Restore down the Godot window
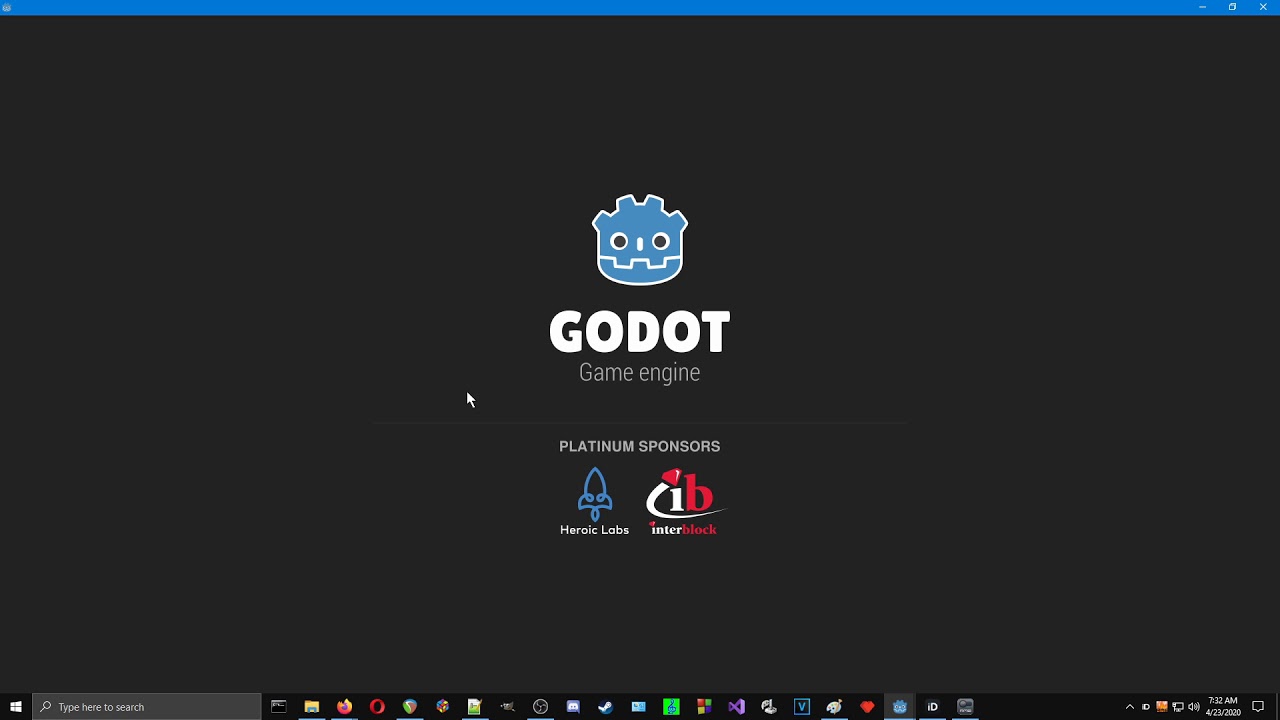1280x720 pixels. click(1232, 7)
